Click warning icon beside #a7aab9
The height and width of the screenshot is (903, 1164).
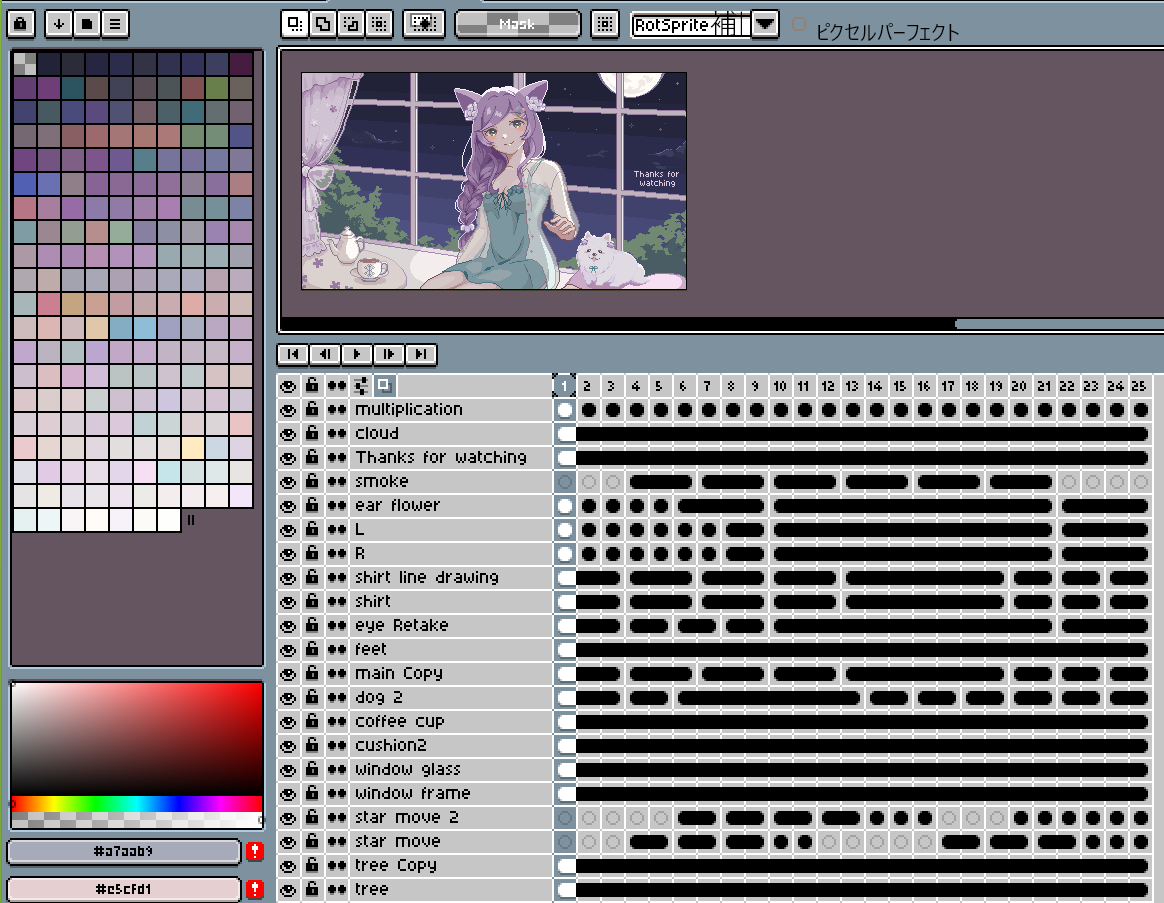[x=255, y=851]
